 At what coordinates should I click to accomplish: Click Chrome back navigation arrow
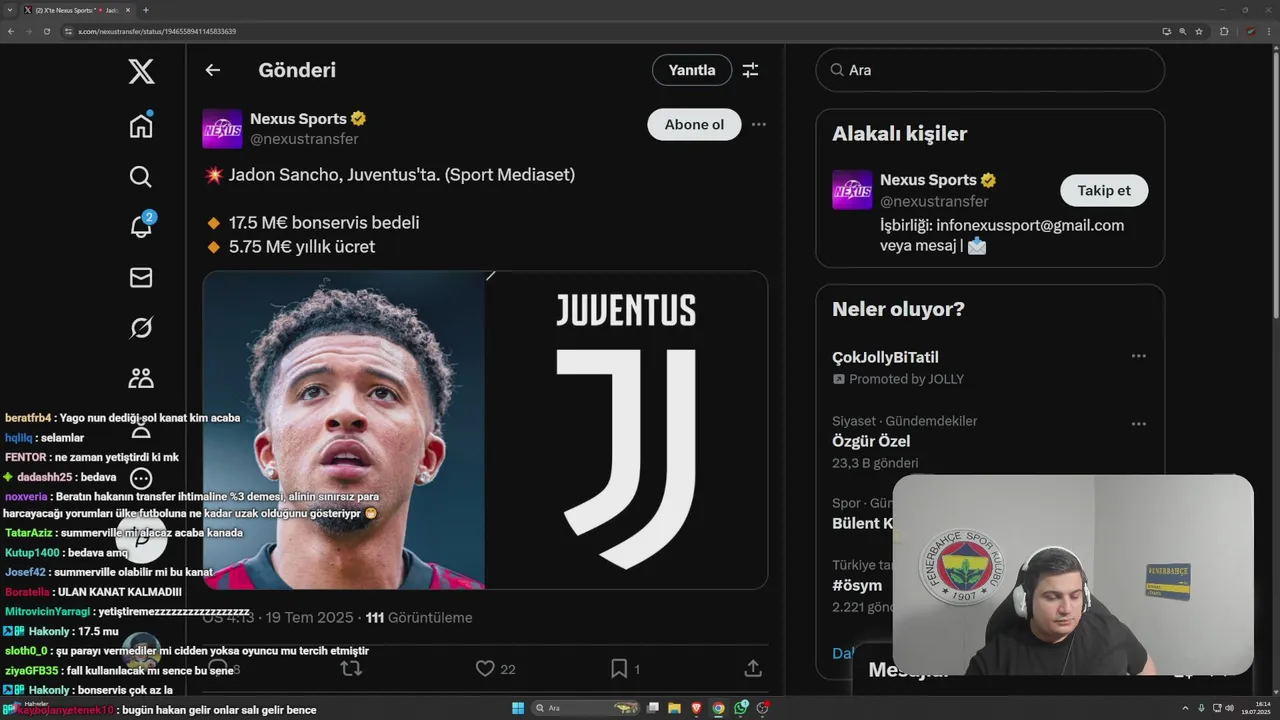click(x=11, y=31)
